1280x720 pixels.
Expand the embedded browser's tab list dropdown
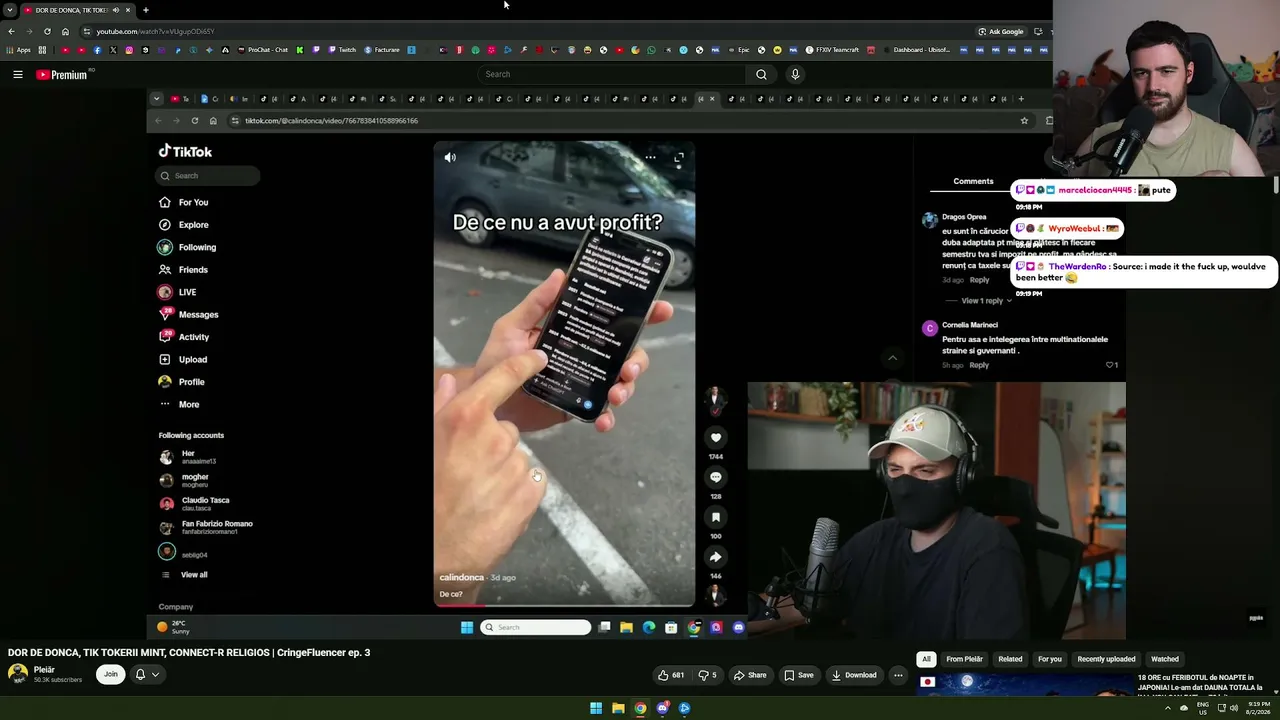point(156,99)
